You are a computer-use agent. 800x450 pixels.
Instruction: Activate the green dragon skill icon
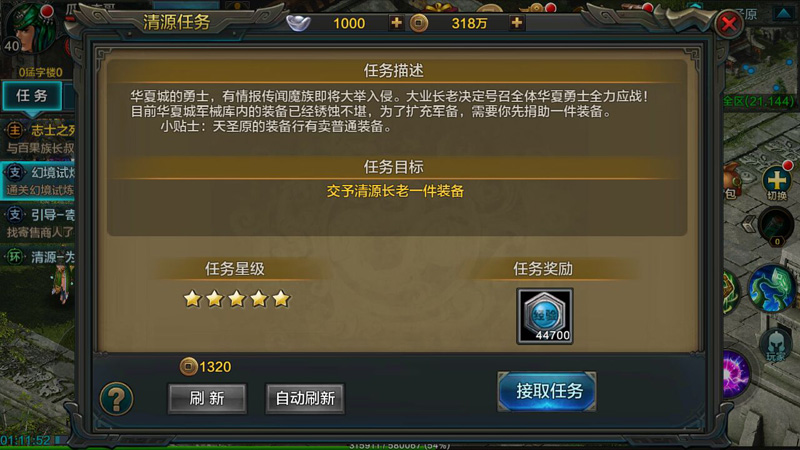[772, 288]
